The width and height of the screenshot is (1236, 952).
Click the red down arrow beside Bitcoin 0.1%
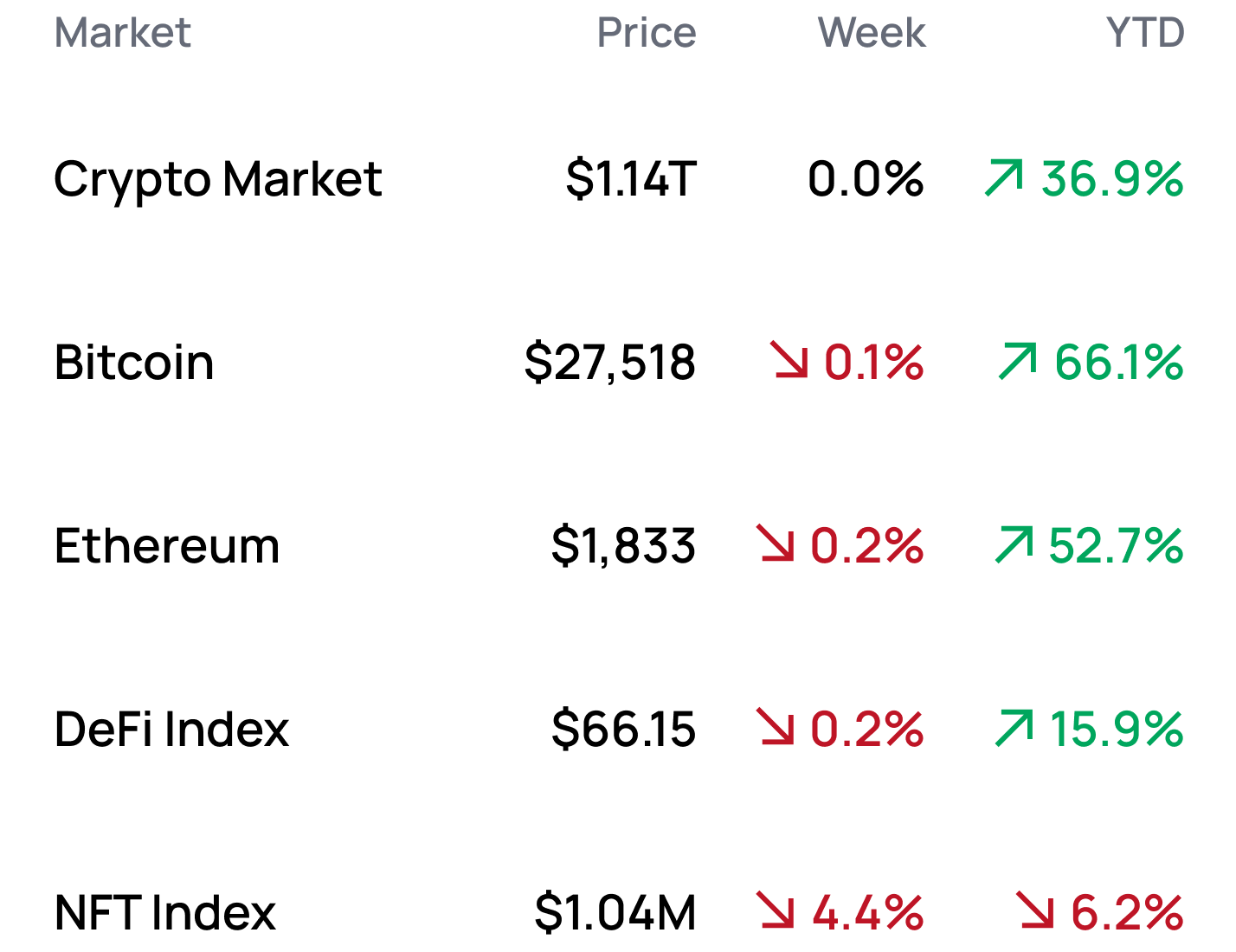[x=790, y=361]
